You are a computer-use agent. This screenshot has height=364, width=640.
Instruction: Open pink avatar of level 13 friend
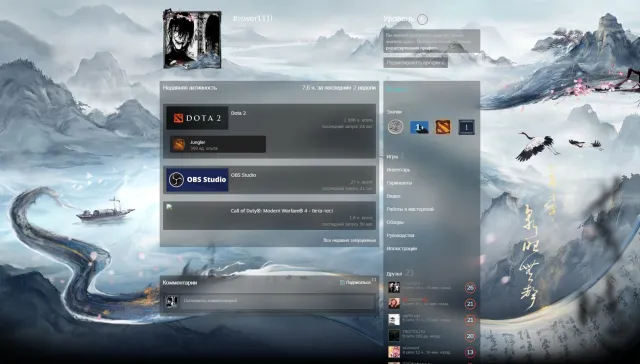tap(394, 352)
